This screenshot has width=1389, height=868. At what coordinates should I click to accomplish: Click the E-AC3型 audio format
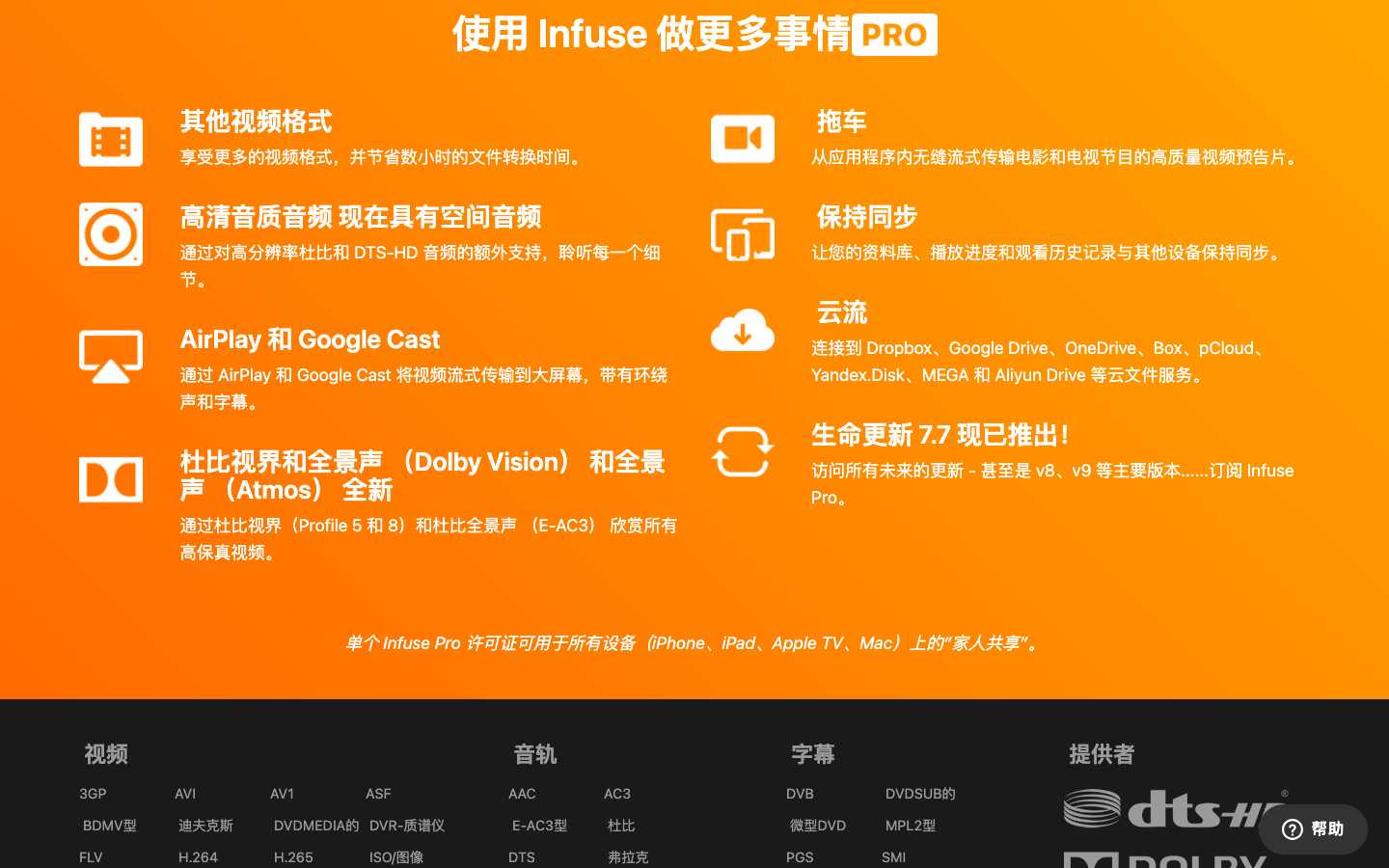click(539, 826)
